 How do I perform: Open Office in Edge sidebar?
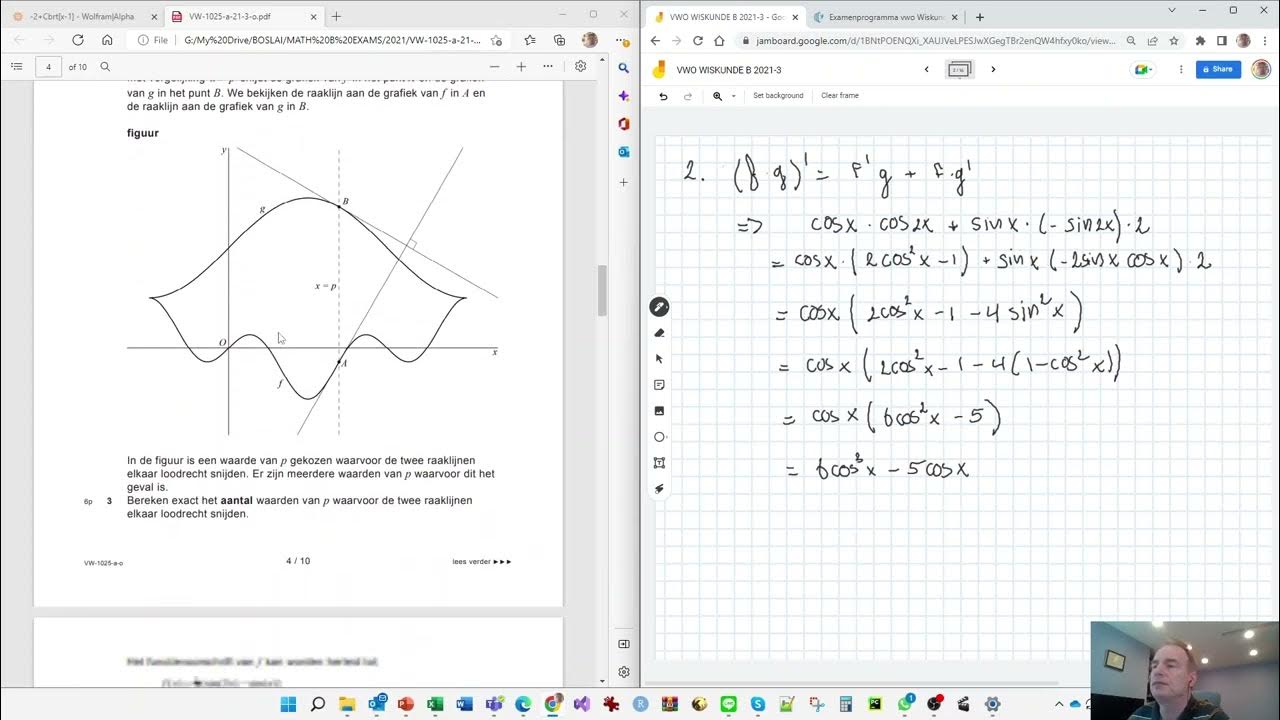624,124
